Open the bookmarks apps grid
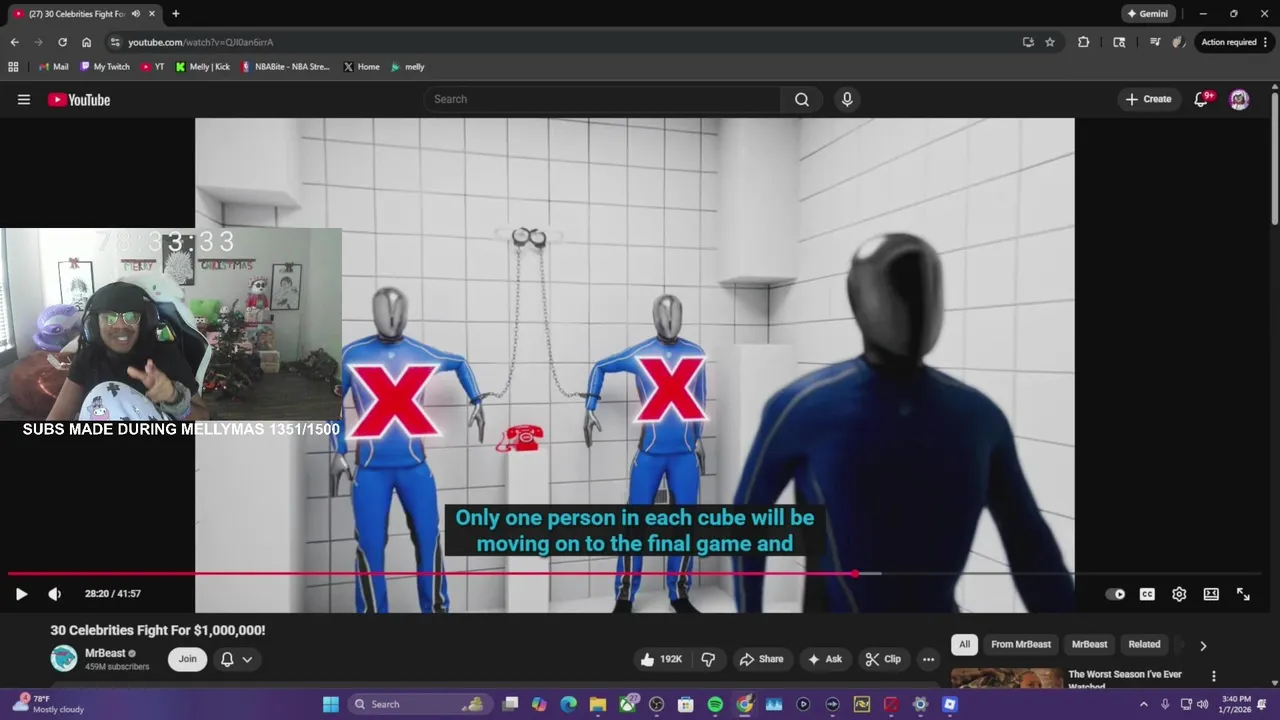The height and width of the screenshot is (720, 1280). click(13, 67)
